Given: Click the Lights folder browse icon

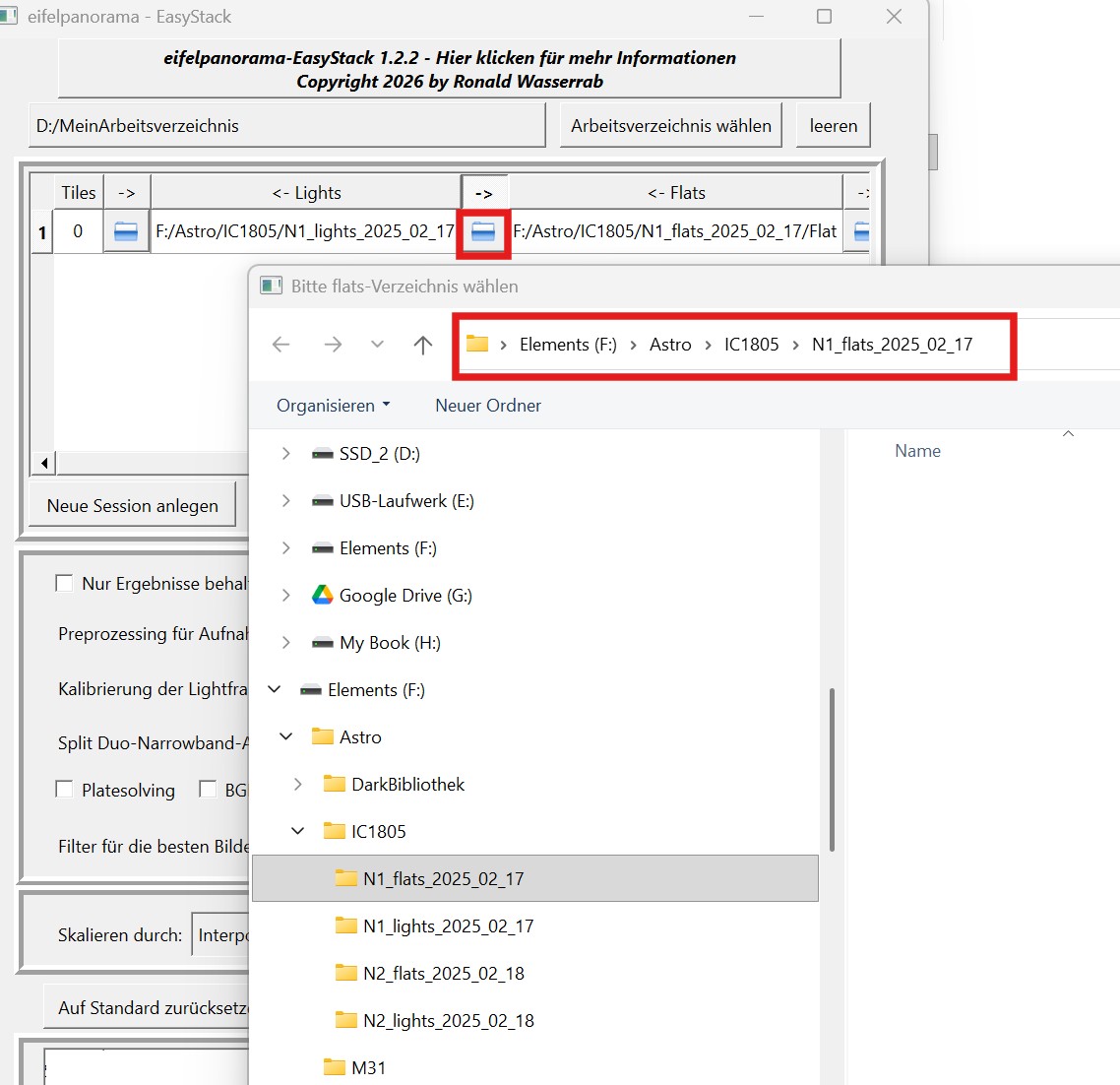Looking at the screenshot, I should 126,232.
